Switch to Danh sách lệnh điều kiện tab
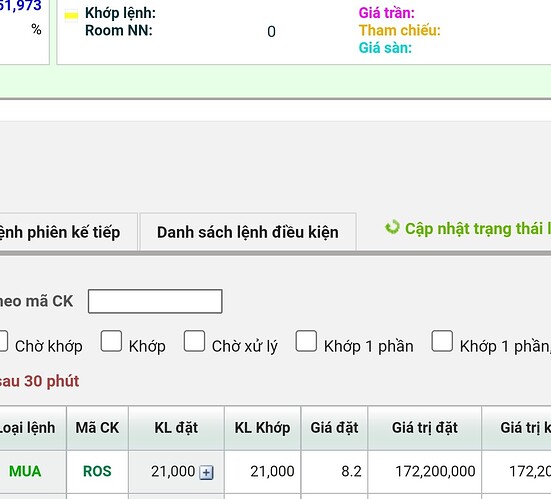The image size is (551, 499). click(248, 232)
